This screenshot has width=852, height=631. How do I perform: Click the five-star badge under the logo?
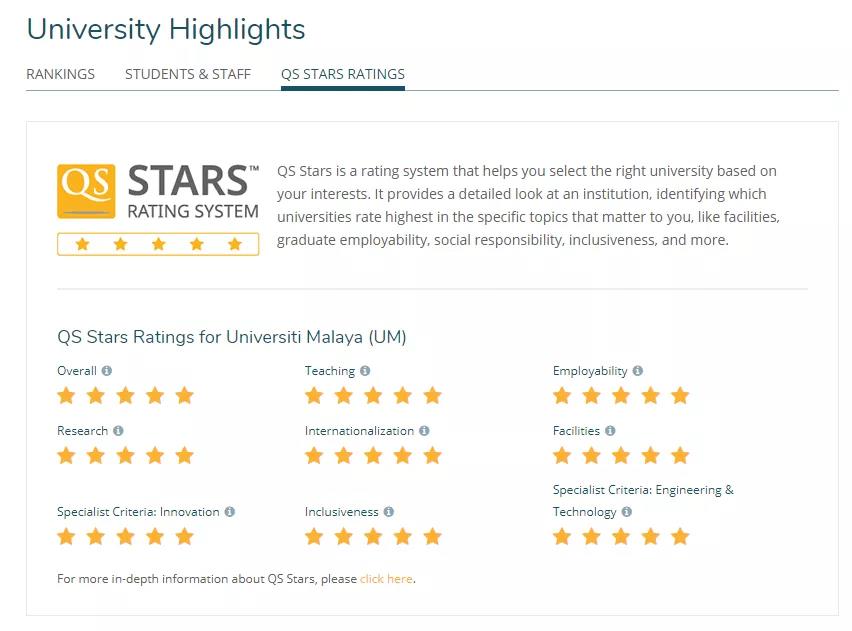coord(158,244)
